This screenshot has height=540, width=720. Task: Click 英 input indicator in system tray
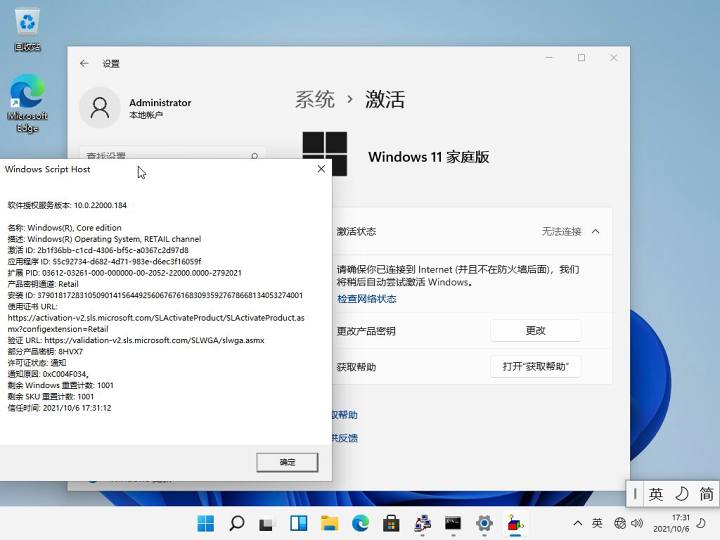(597, 523)
